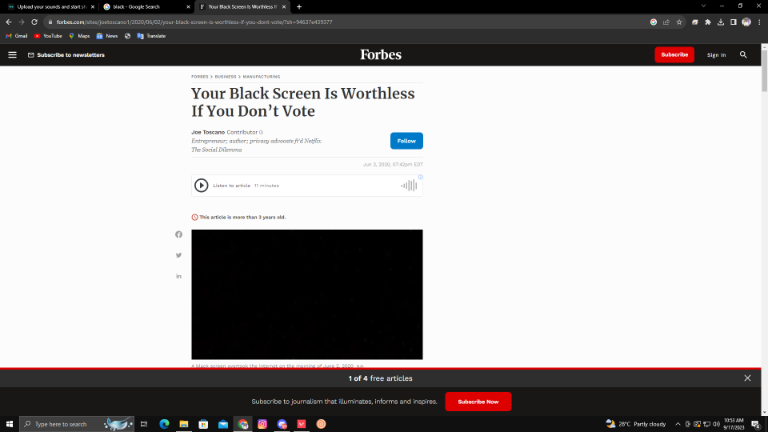Share article on Facebook
Screen dimensions: 768x432
[179, 235]
